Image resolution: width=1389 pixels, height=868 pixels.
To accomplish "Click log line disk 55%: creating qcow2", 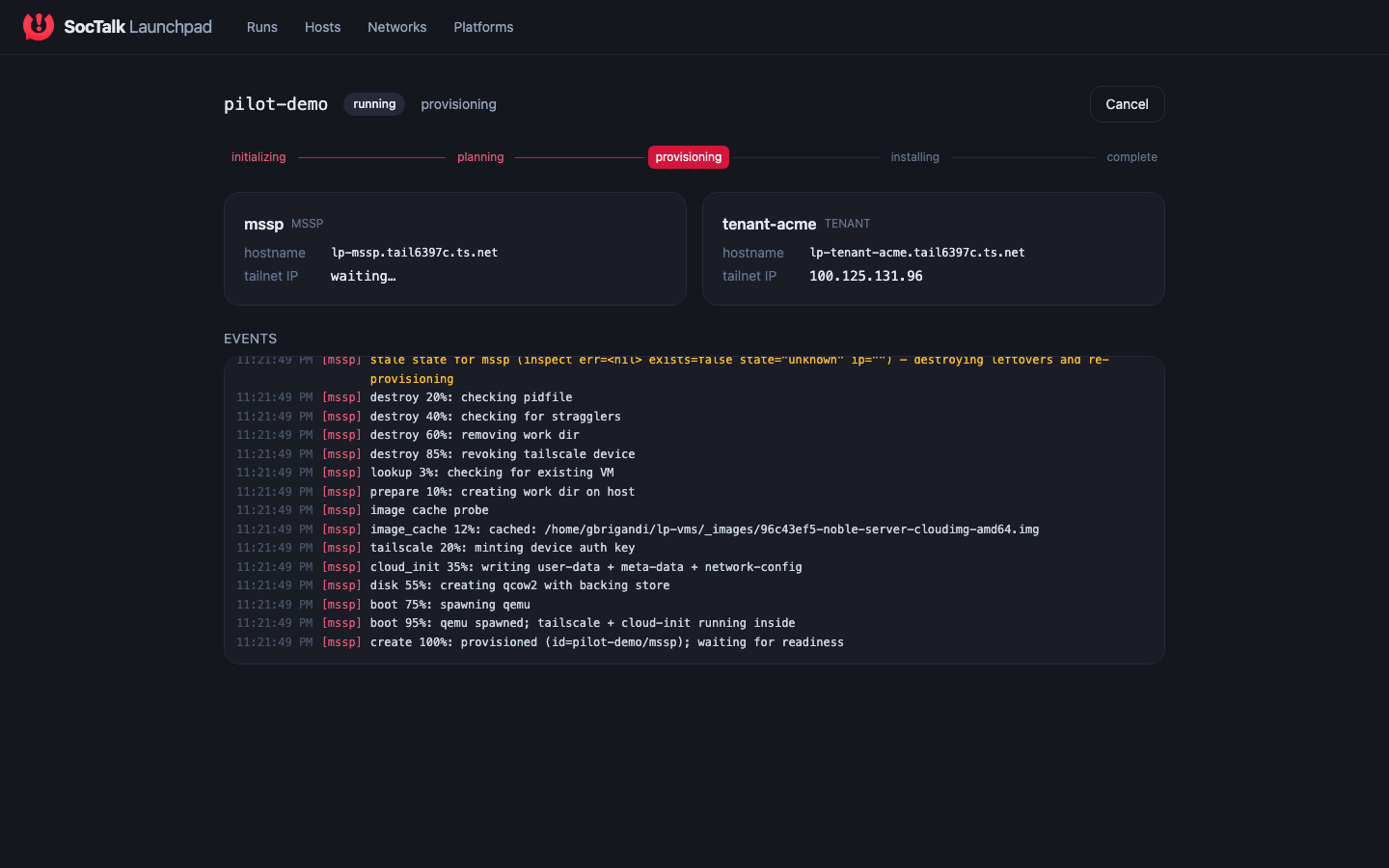I will coord(694,585).
